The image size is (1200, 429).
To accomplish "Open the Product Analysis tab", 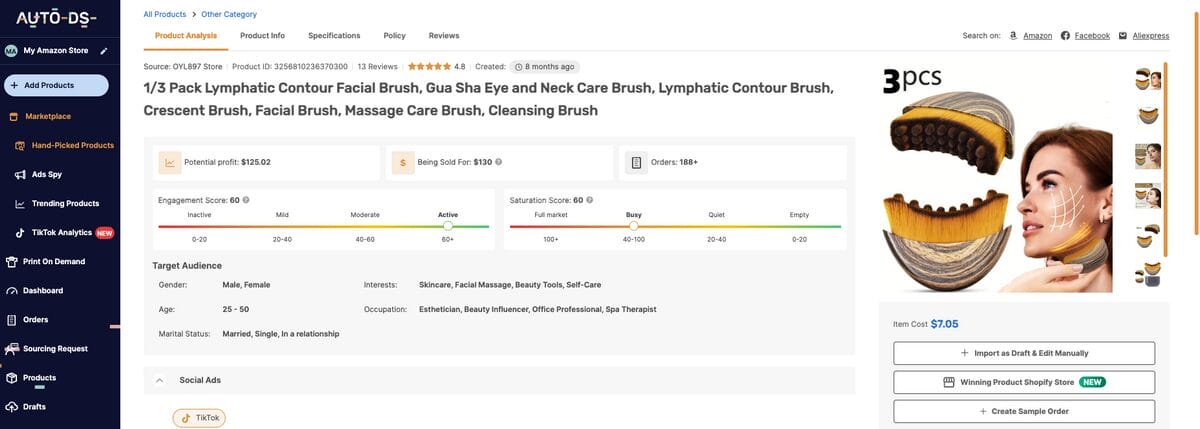I will coord(187,36).
